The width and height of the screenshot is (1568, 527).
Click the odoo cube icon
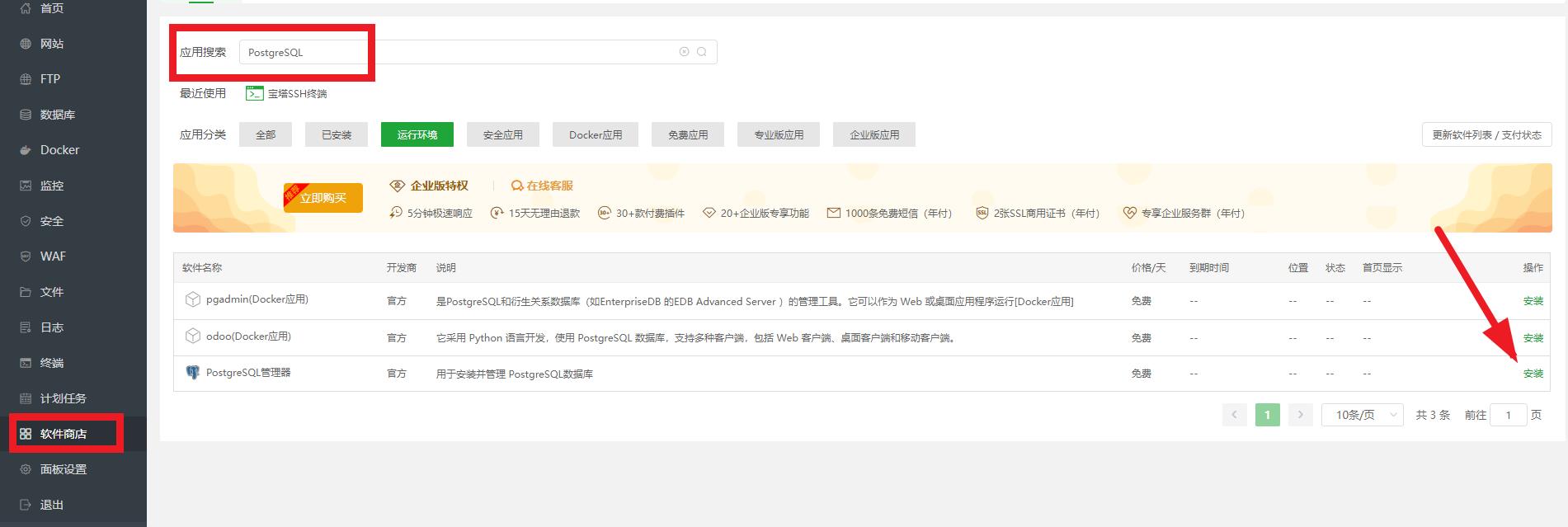(193, 336)
